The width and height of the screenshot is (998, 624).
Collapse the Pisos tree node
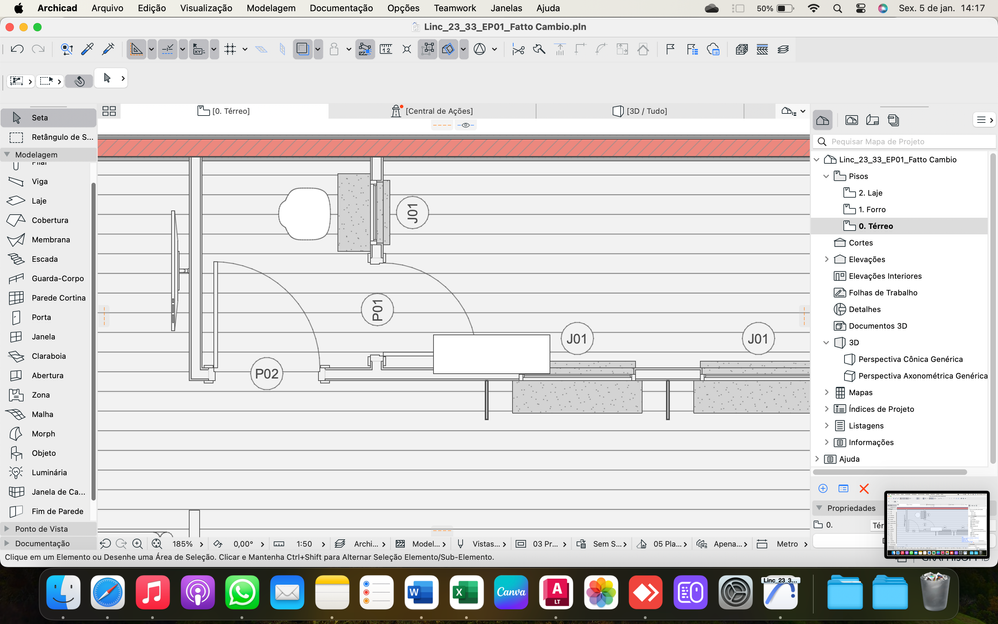pyautogui.click(x=826, y=176)
